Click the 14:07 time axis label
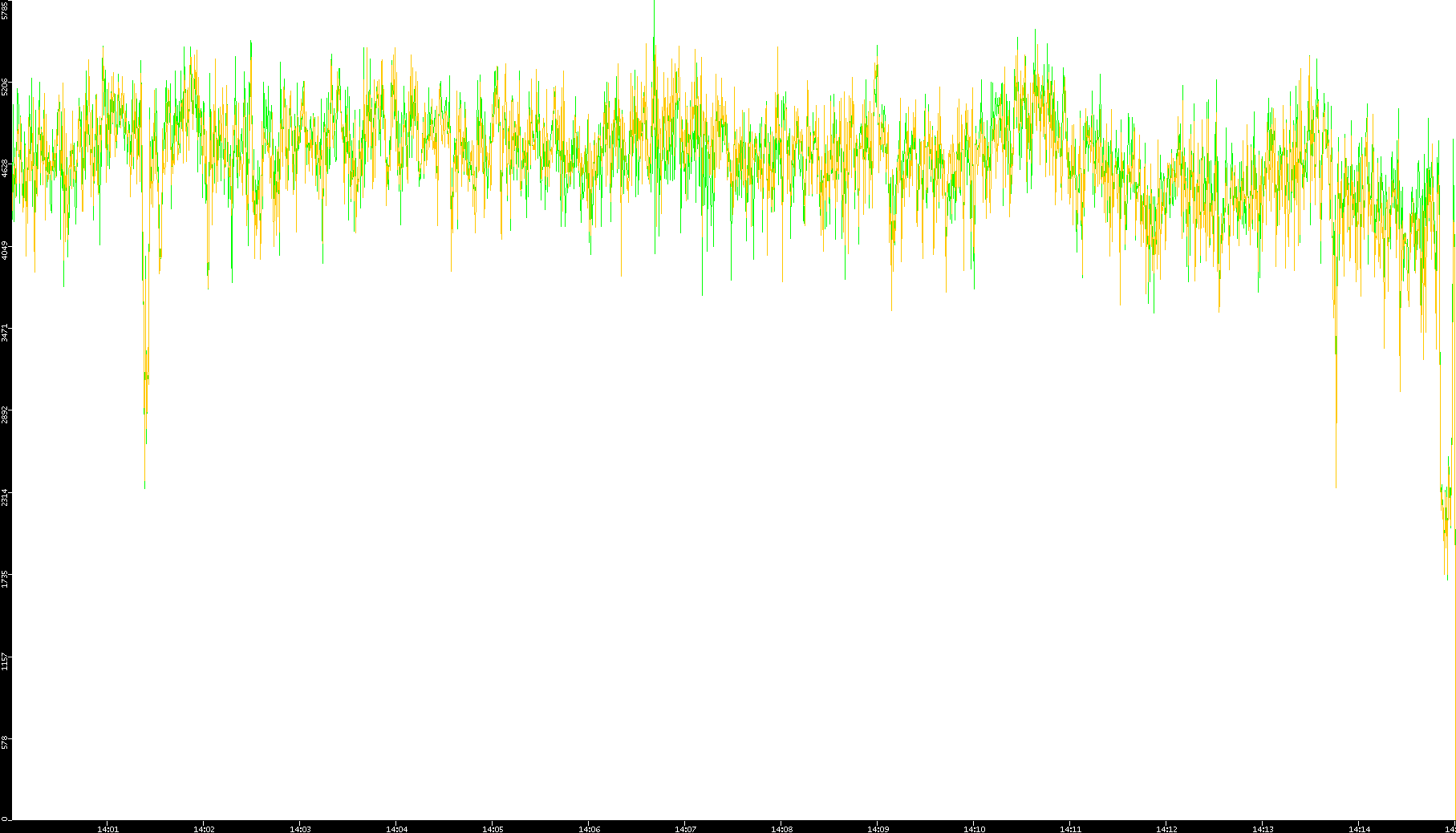This screenshot has height=833, width=1456. [x=685, y=828]
